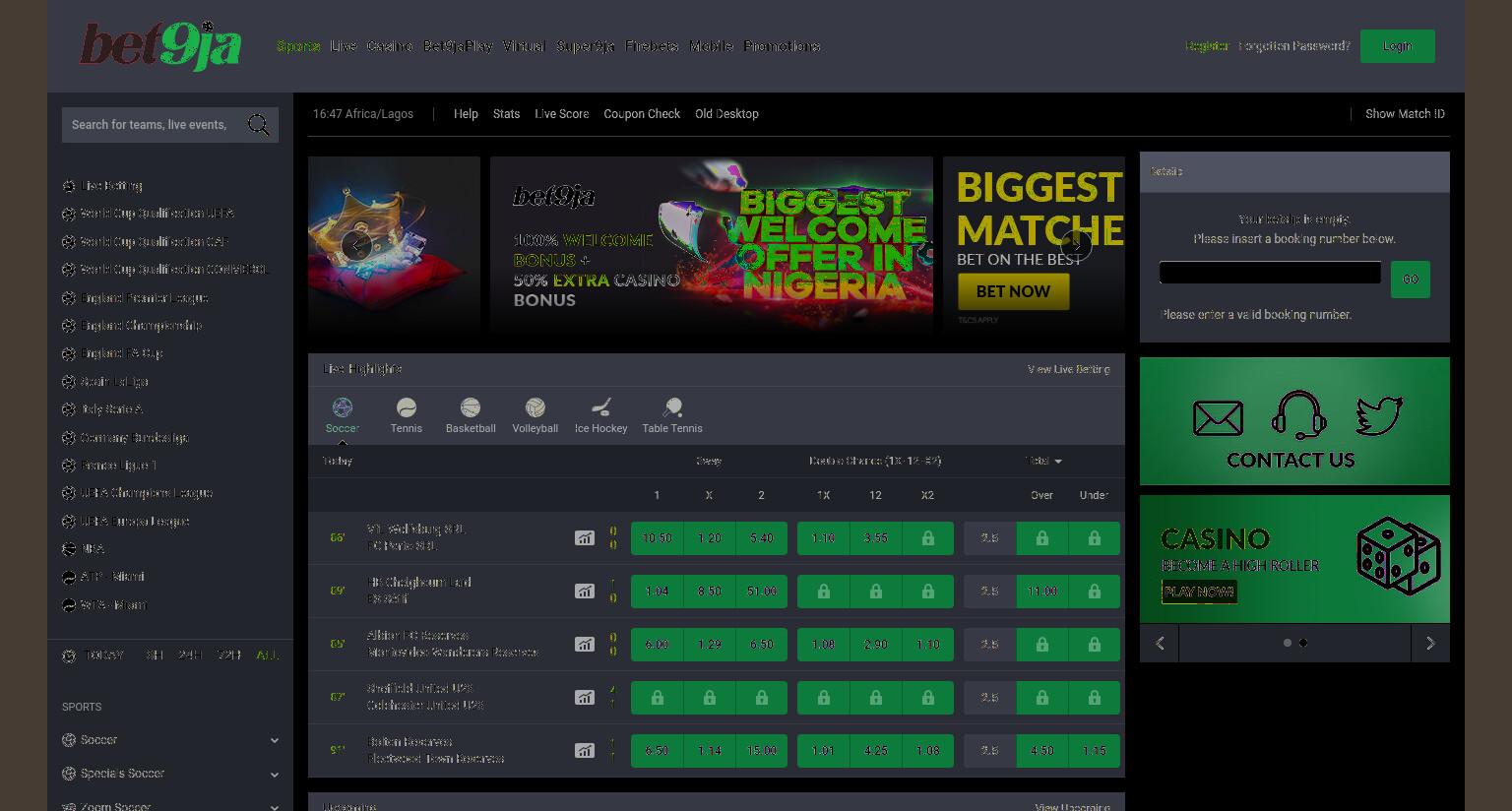Select the 3H time filter

pyautogui.click(x=155, y=655)
